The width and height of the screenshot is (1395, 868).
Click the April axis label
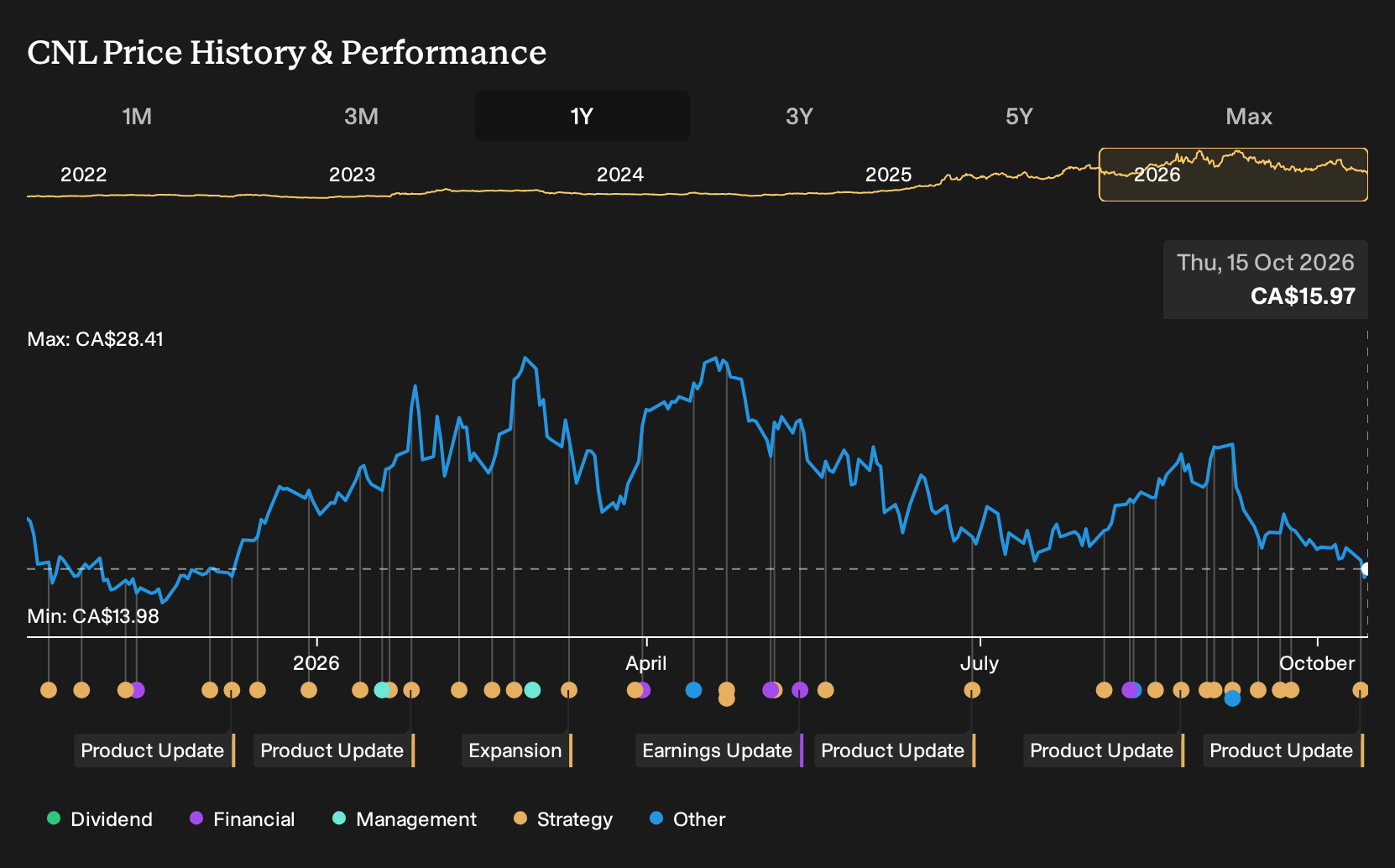[x=646, y=663]
